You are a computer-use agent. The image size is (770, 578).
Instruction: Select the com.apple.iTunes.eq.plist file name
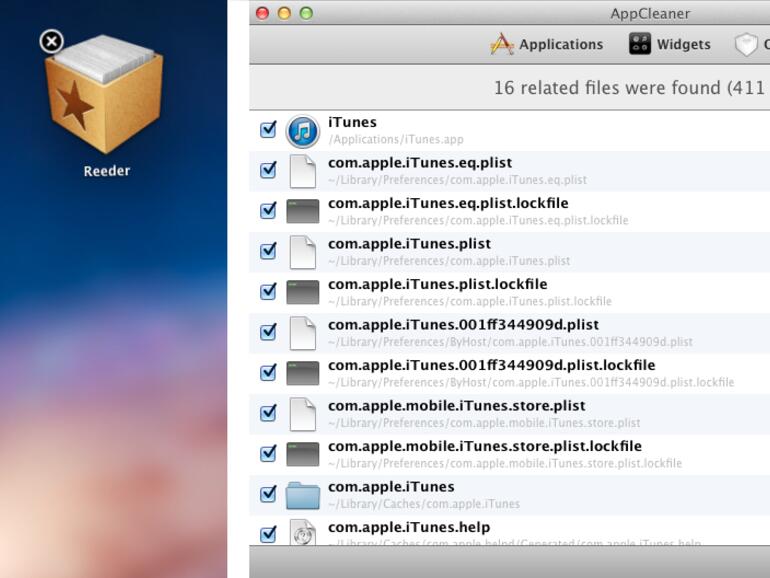tap(420, 164)
